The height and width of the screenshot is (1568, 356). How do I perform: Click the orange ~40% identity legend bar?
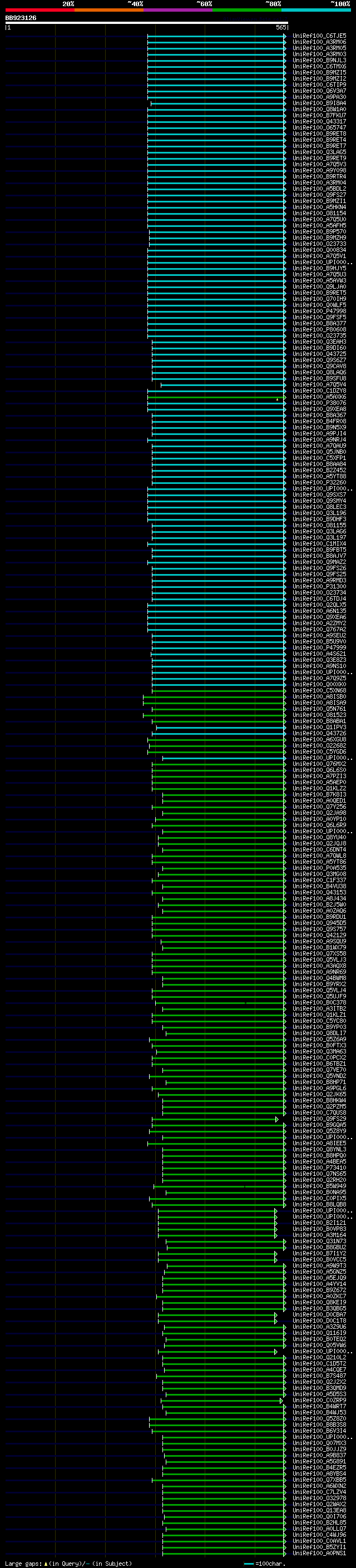click(x=109, y=10)
